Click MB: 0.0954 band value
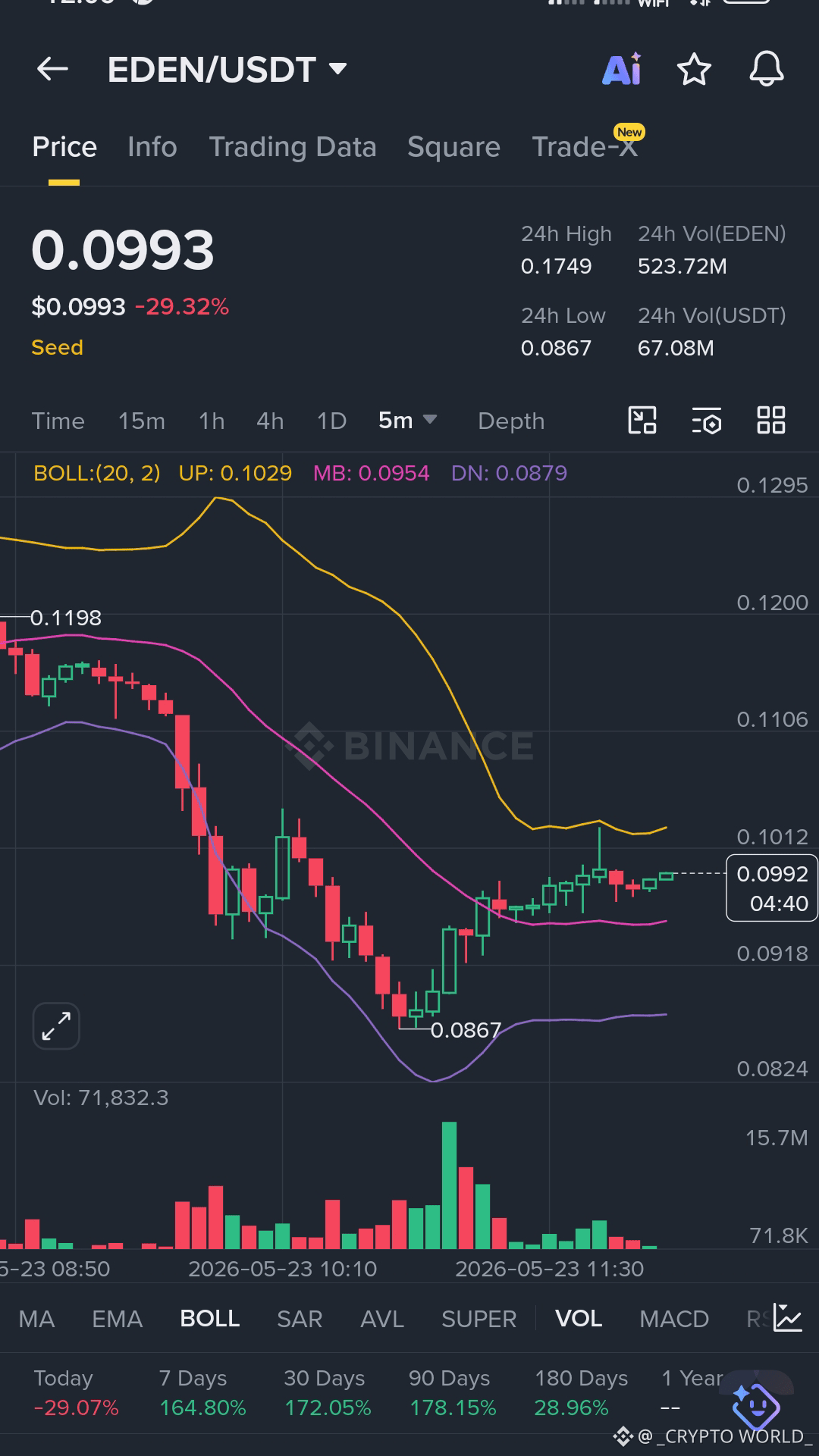This screenshot has height=1456, width=819. point(371,474)
